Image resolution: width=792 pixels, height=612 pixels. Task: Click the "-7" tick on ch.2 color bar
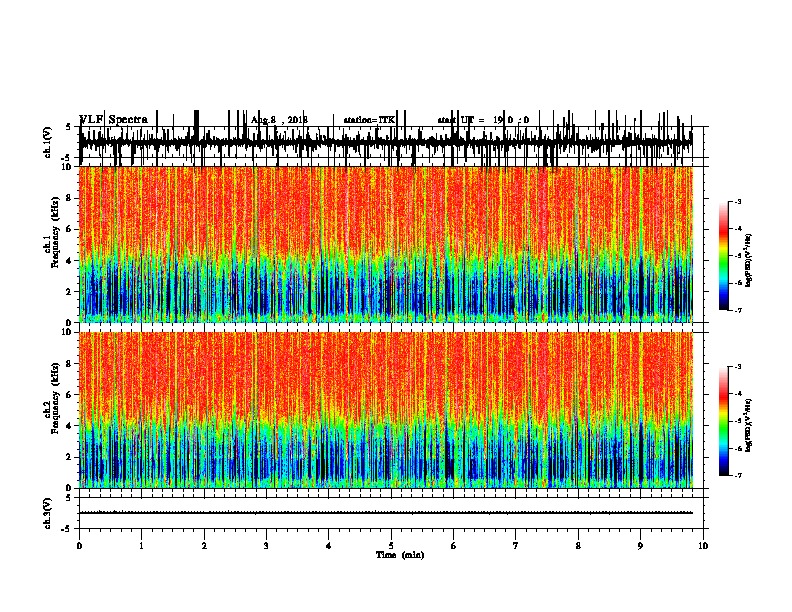tap(738, 476)
